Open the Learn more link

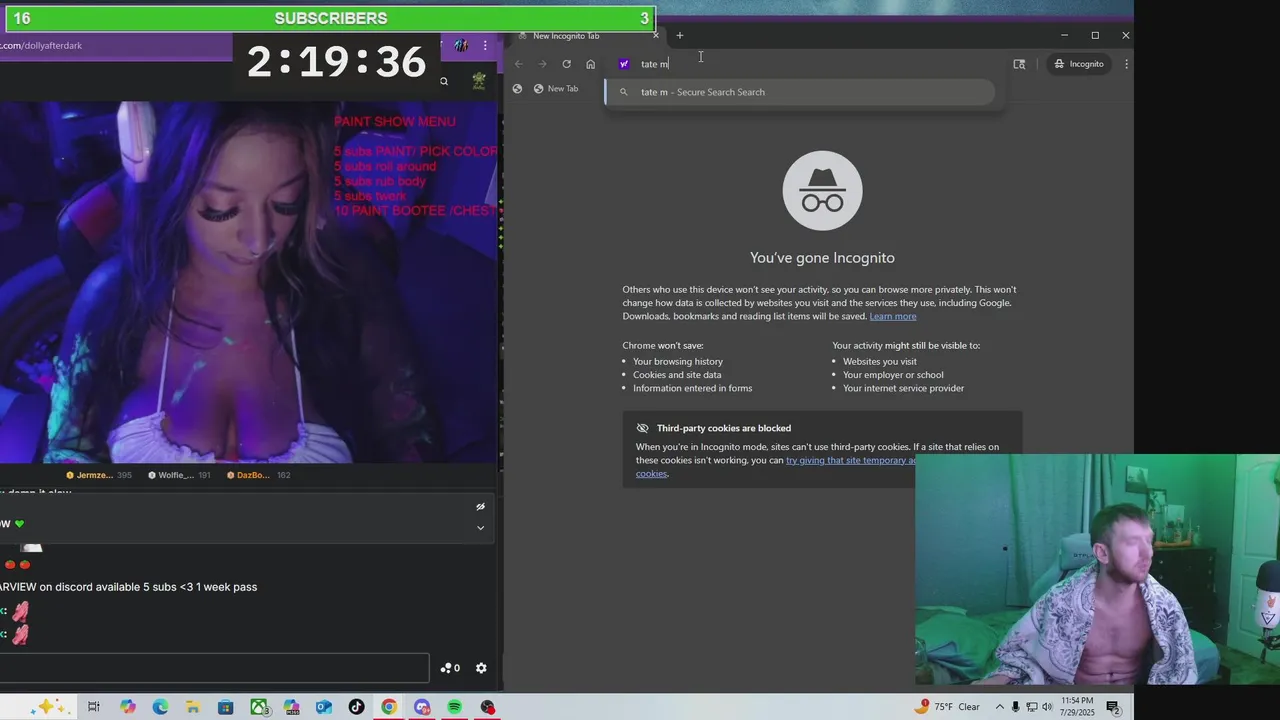pos(893,316)
